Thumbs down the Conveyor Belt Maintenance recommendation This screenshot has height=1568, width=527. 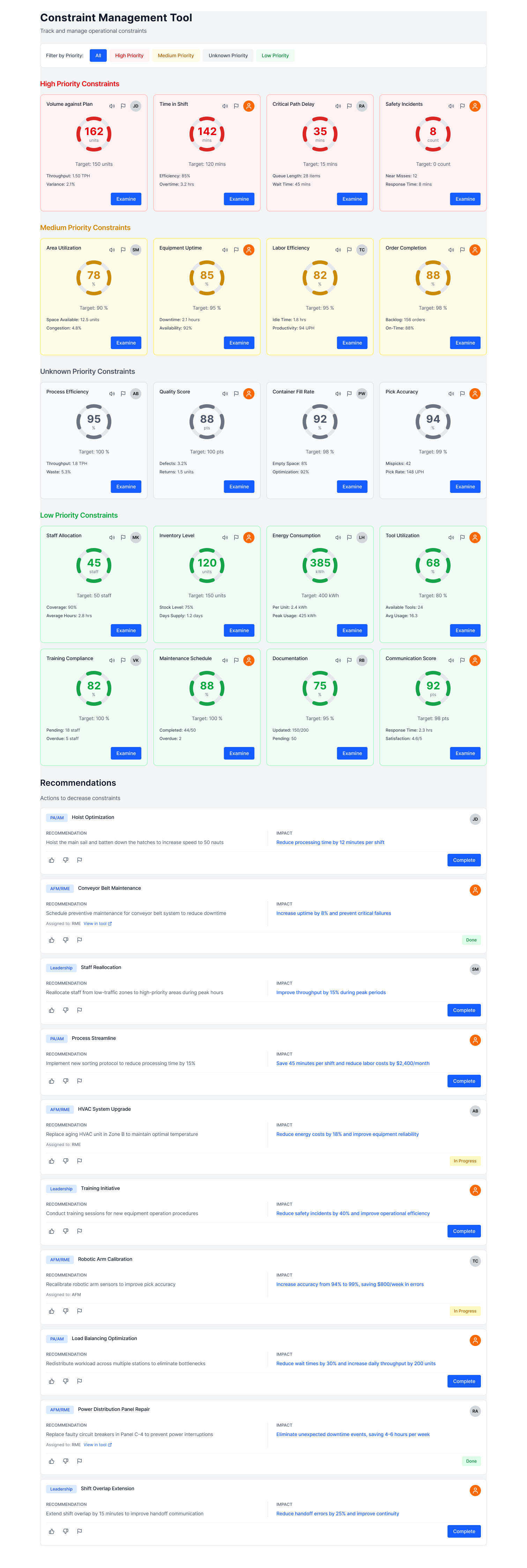click(x=66, y=940)
